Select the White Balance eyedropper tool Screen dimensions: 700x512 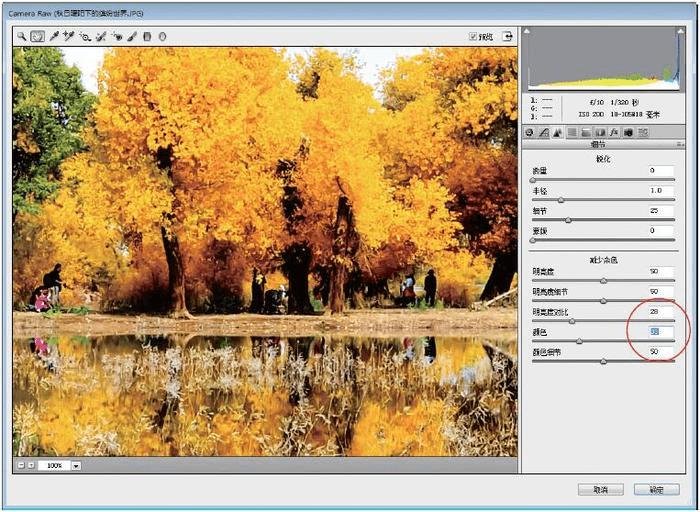54,36
